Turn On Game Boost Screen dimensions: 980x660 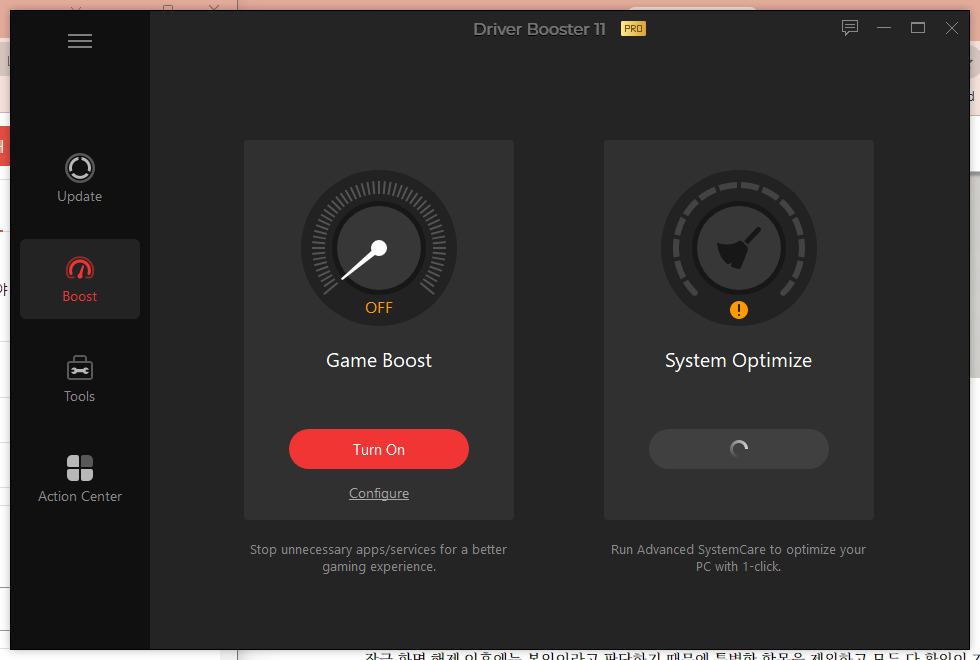pos(379,449)
